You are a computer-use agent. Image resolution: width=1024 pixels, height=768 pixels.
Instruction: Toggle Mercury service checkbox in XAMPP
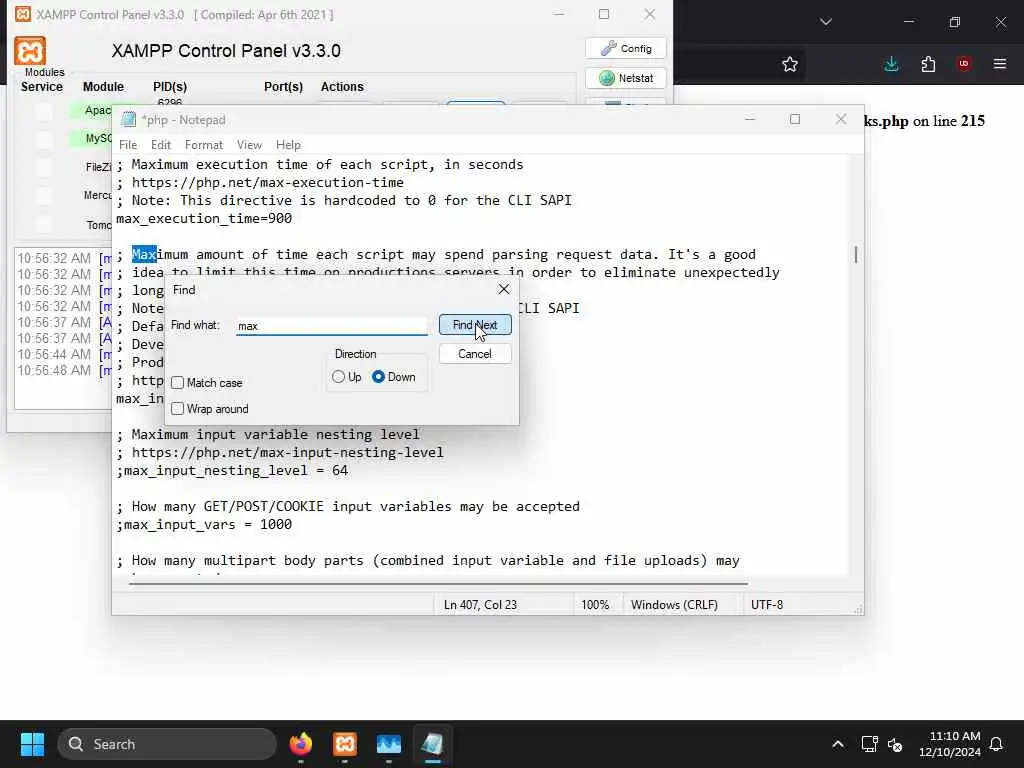pyautogui.click(x=44, y=195)
